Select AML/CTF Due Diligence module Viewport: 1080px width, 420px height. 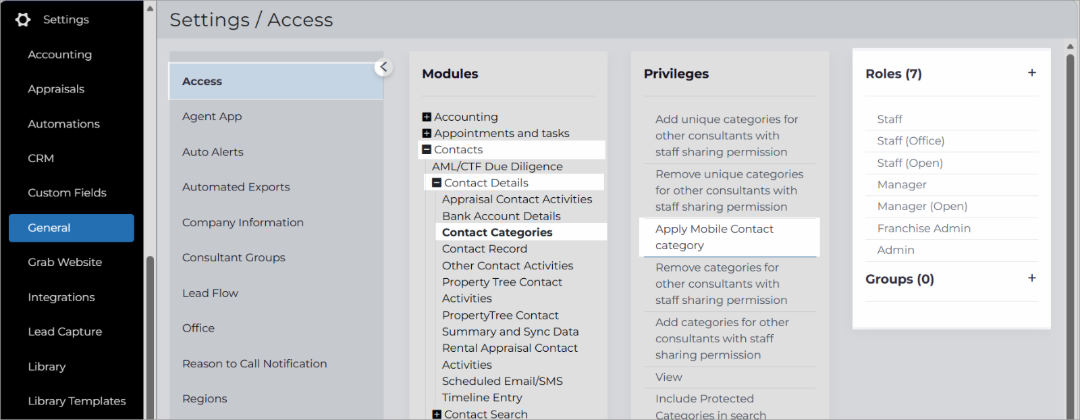click(497, 167)
